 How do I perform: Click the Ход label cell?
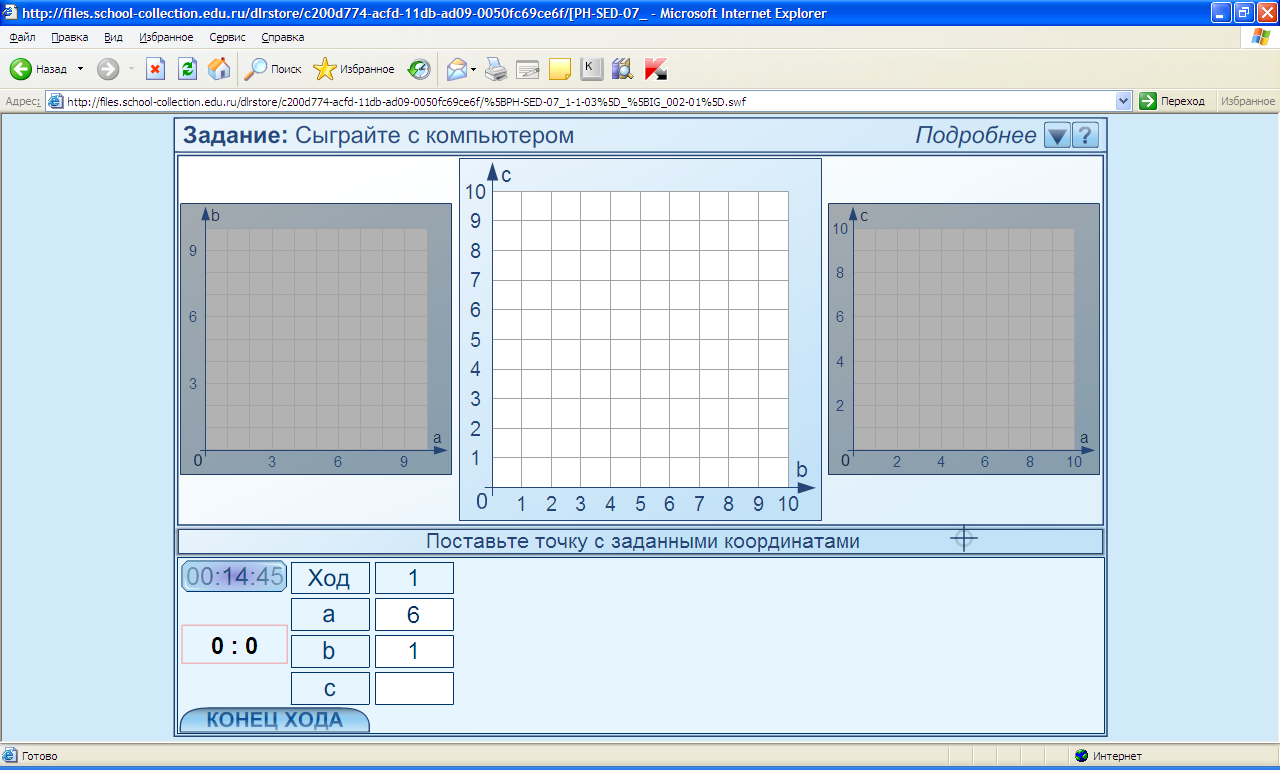330,578
